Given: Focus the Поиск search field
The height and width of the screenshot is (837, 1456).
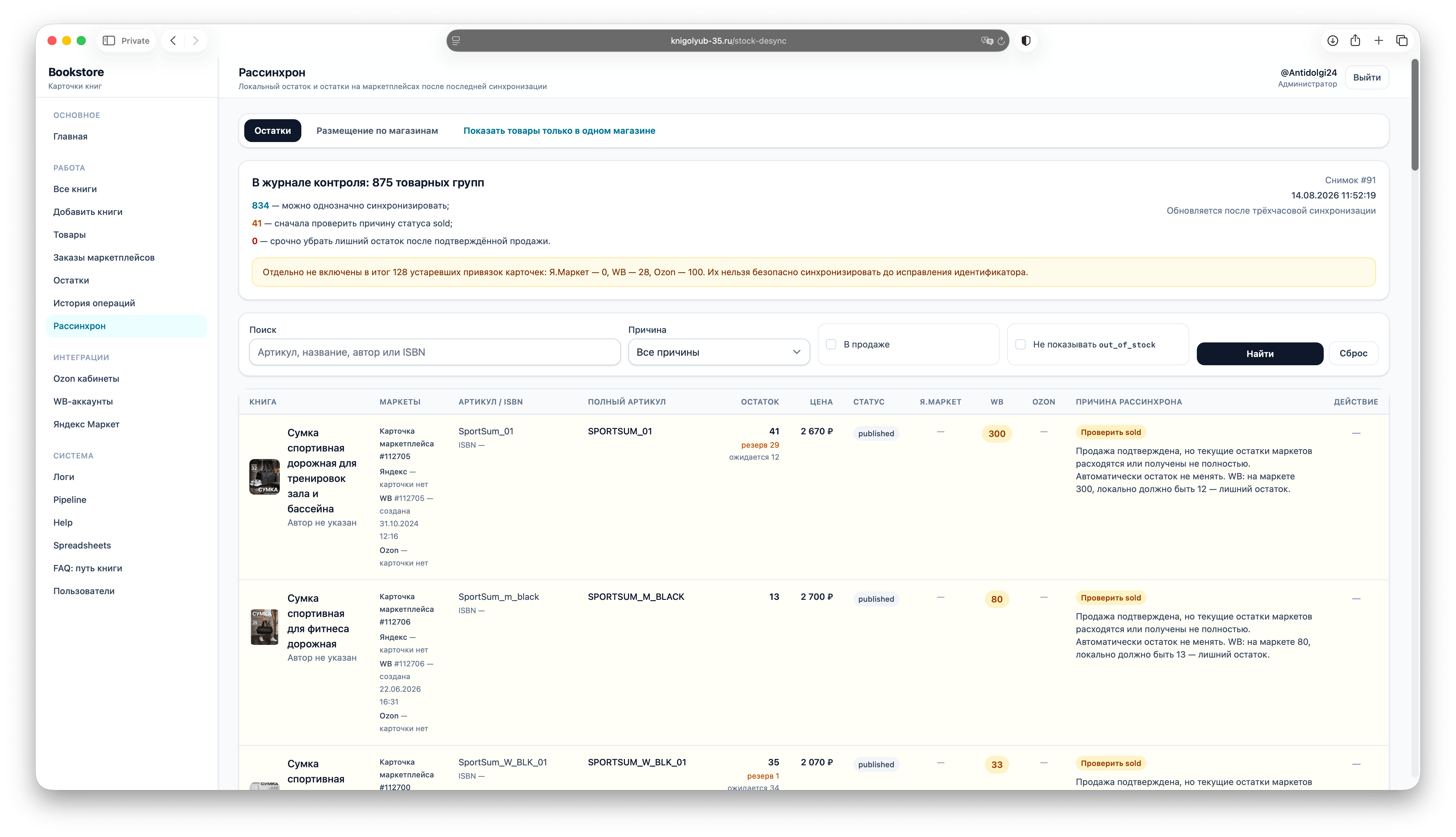Looking at the screenshot, I should (435, 352).
